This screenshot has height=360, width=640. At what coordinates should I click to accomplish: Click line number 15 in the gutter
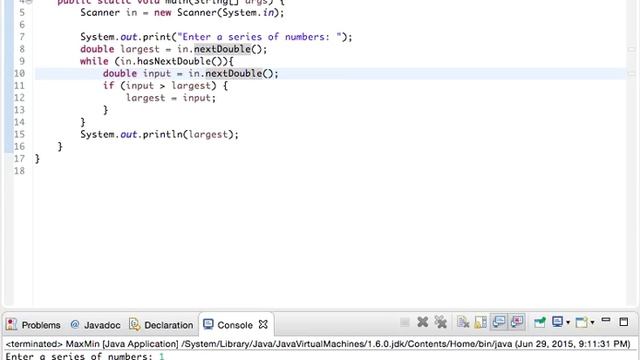click(19, 134)
